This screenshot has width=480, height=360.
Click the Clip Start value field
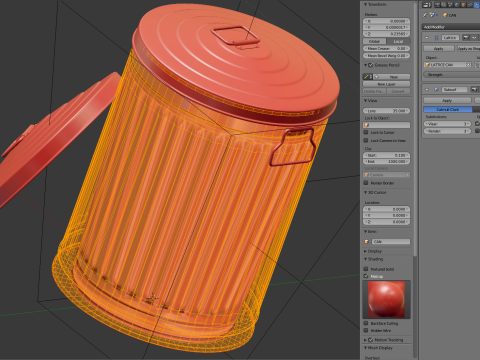pos(387,155)
